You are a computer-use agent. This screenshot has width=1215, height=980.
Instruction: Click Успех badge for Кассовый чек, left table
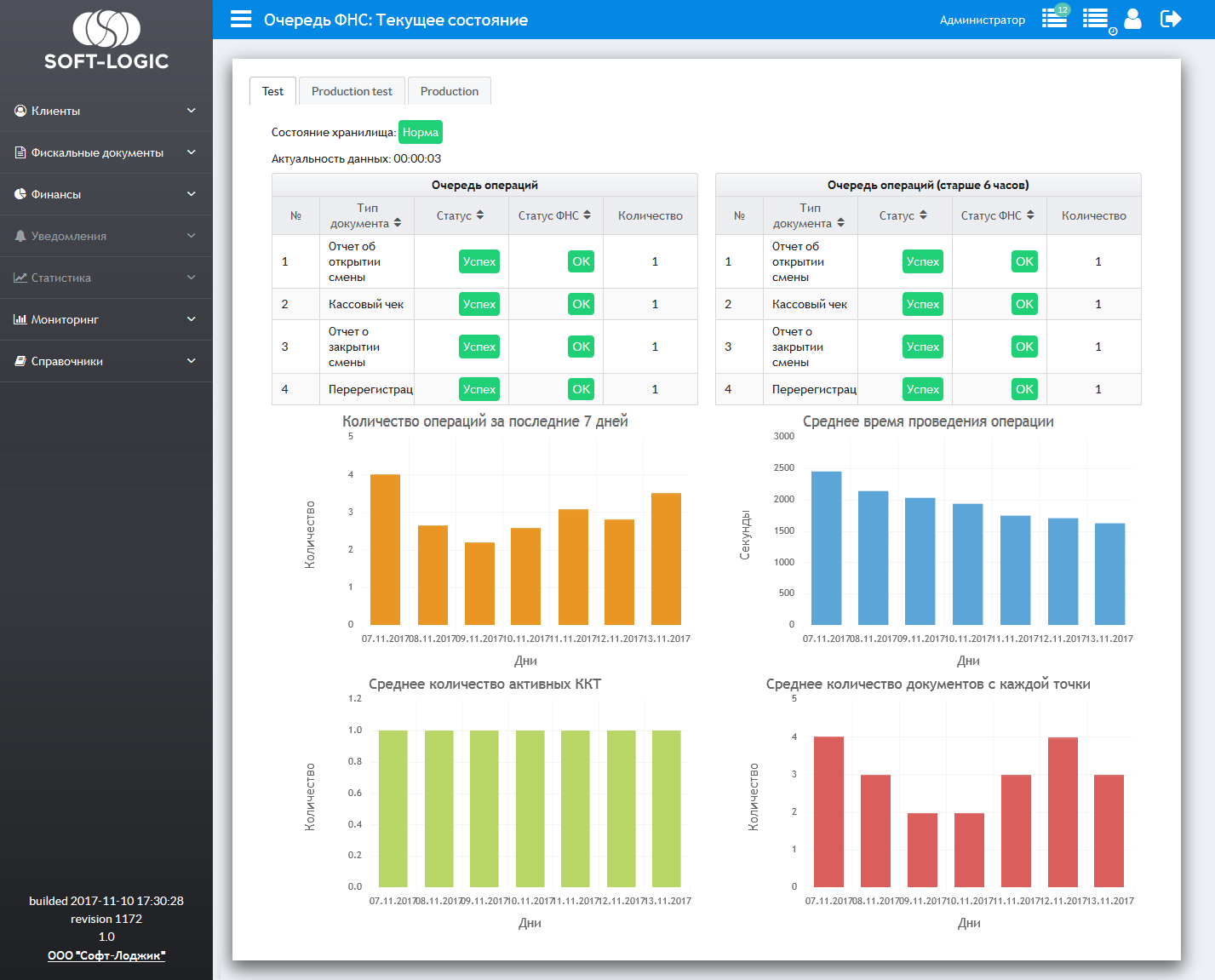[x=479, y=304]
